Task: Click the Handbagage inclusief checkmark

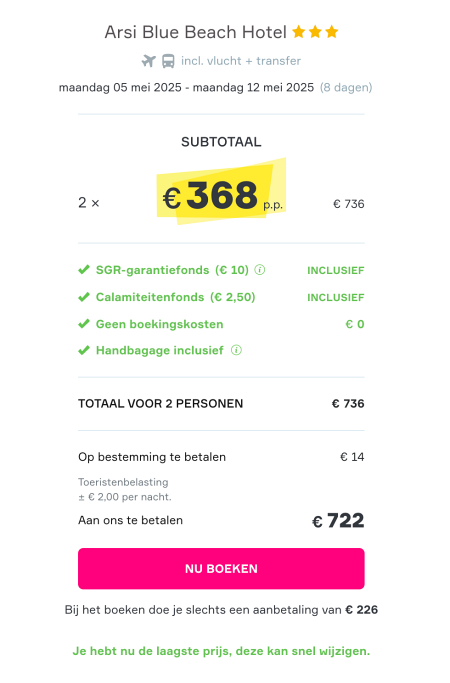Action: coord(84,350)
